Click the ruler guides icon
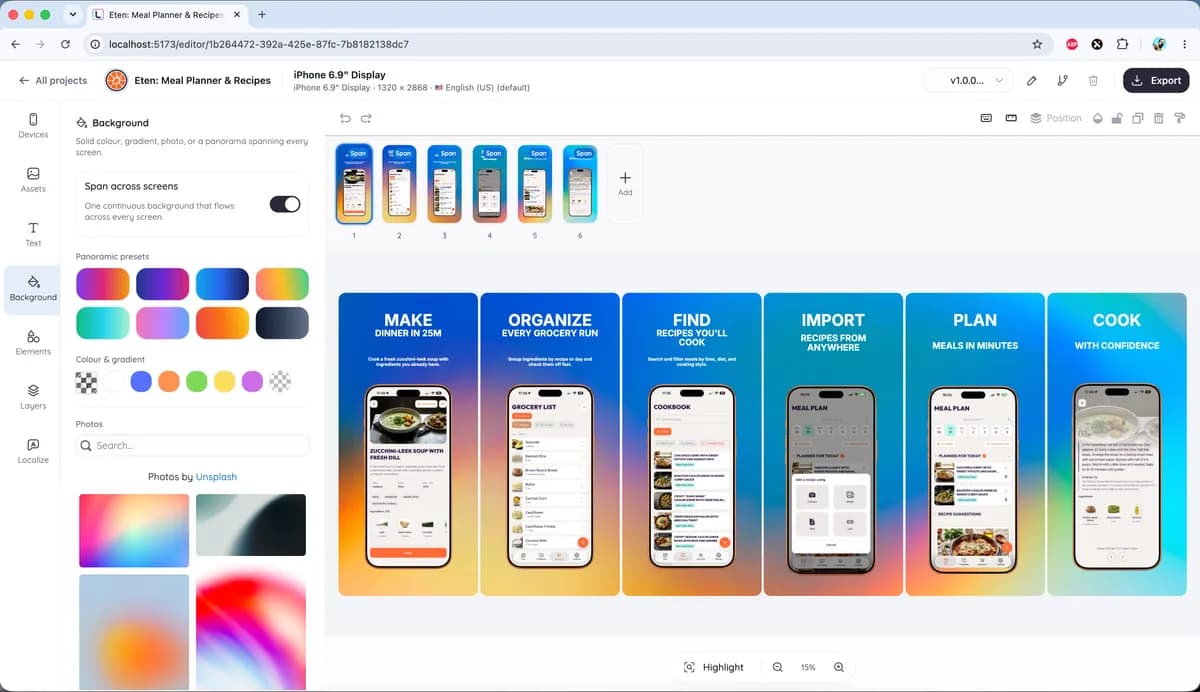The height and width of the screenshot is (692, 1200). (x=1010, y=118)
